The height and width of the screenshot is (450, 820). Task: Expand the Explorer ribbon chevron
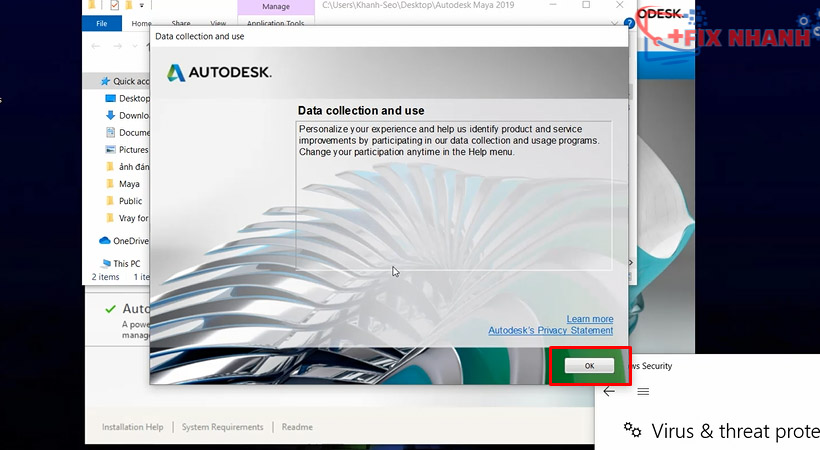click(x=615, y=24)
